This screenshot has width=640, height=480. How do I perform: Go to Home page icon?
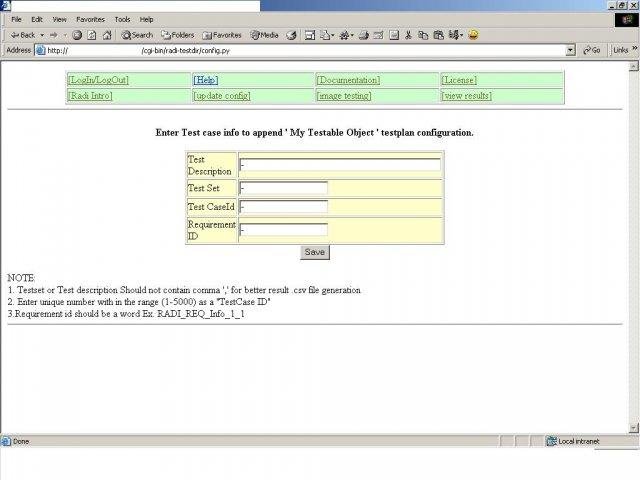tap(106, 34)
